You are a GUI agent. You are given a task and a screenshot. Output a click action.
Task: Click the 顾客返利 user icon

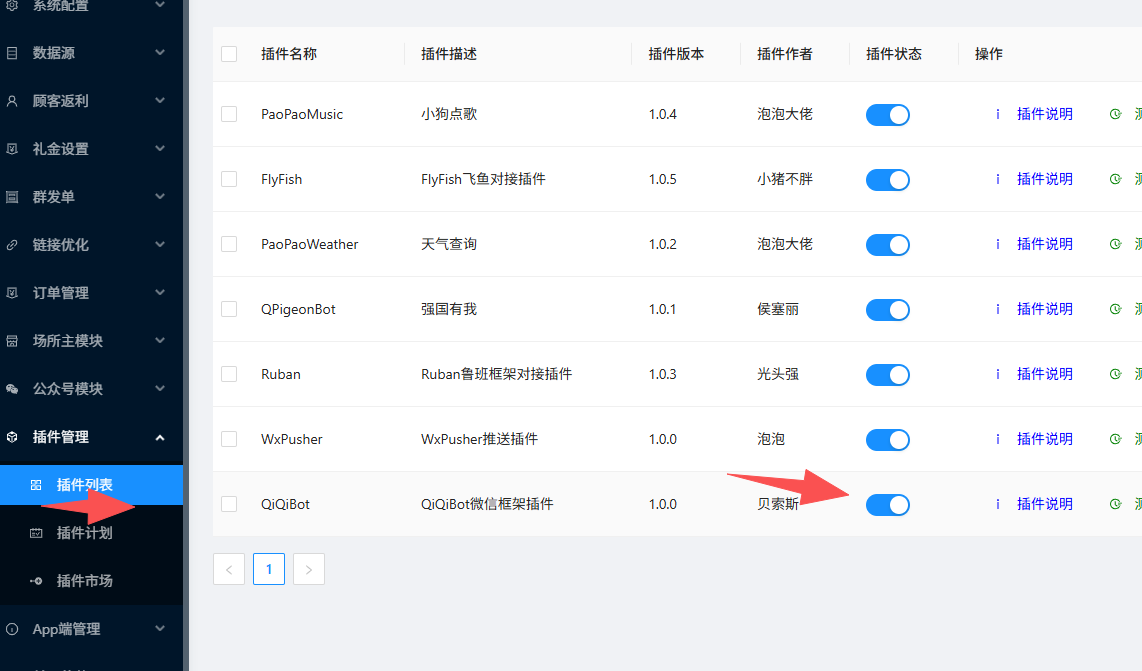tap(12, 101)
